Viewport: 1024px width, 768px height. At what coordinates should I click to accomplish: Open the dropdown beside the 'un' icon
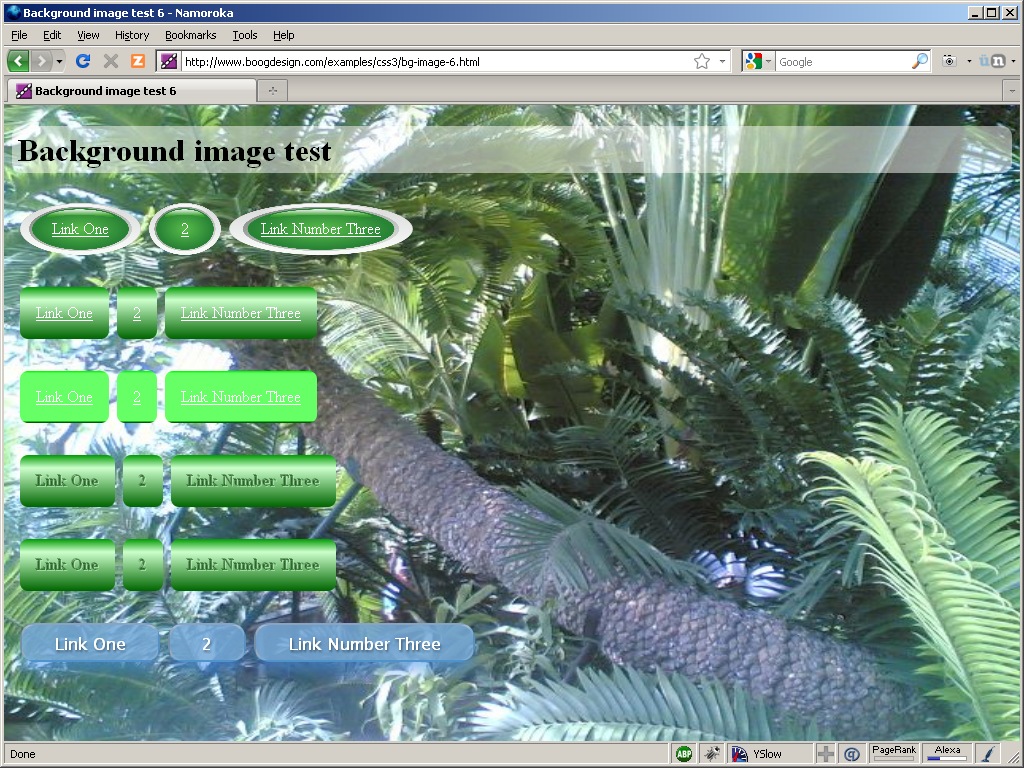[1014, 61]
